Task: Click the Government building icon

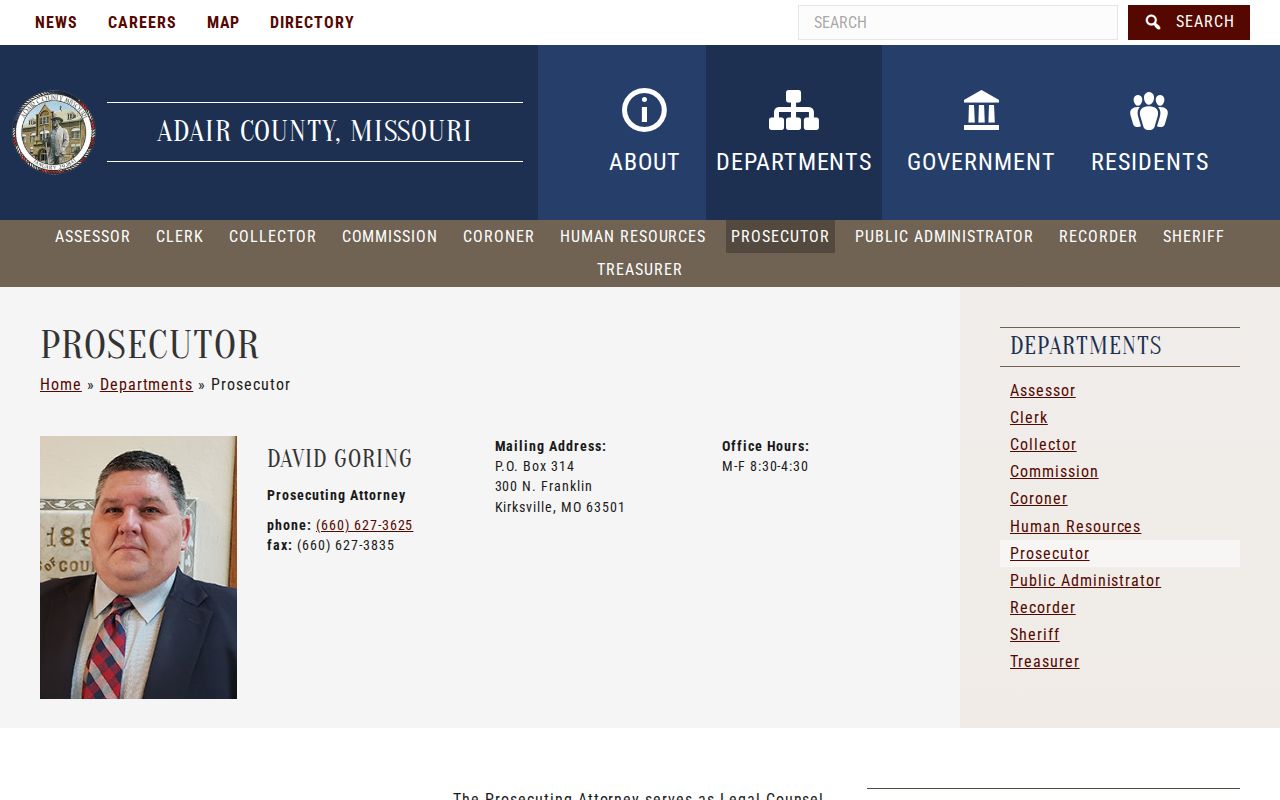Action: [x=981, y=110]
